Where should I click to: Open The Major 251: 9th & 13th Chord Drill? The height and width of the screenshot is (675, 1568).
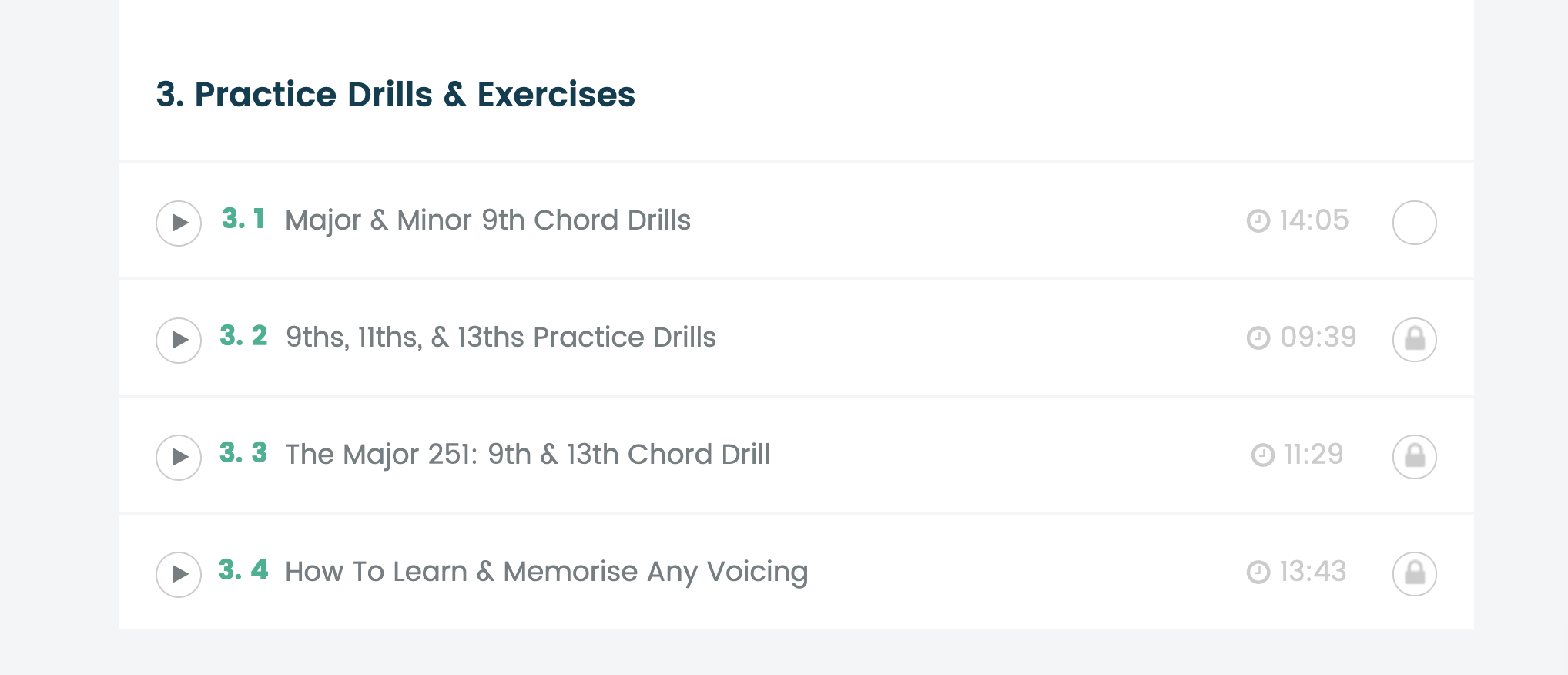(528, 455)
